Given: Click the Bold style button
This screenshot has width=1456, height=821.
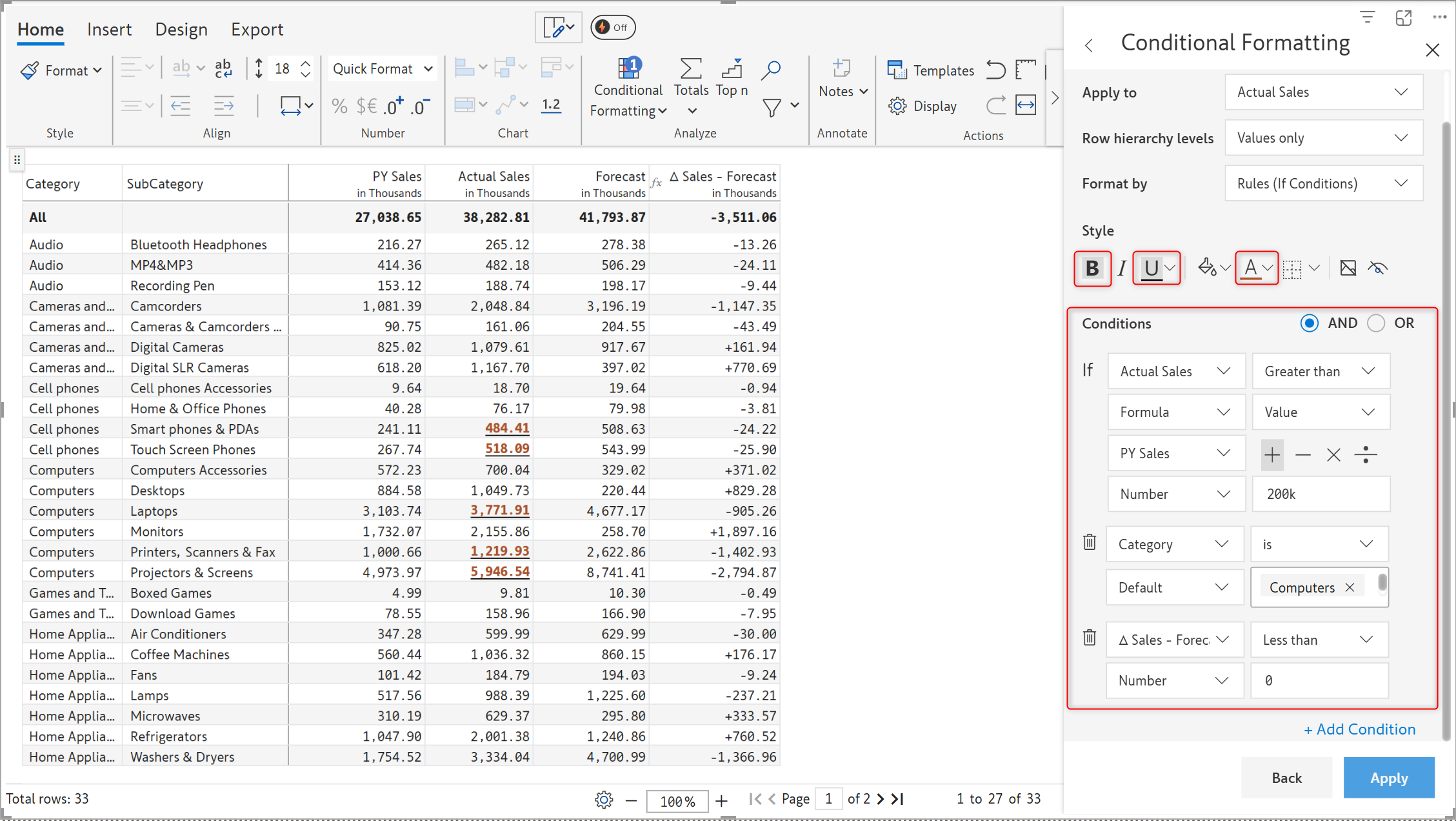Looking at the screenshot, I should tap(1092, 268).
